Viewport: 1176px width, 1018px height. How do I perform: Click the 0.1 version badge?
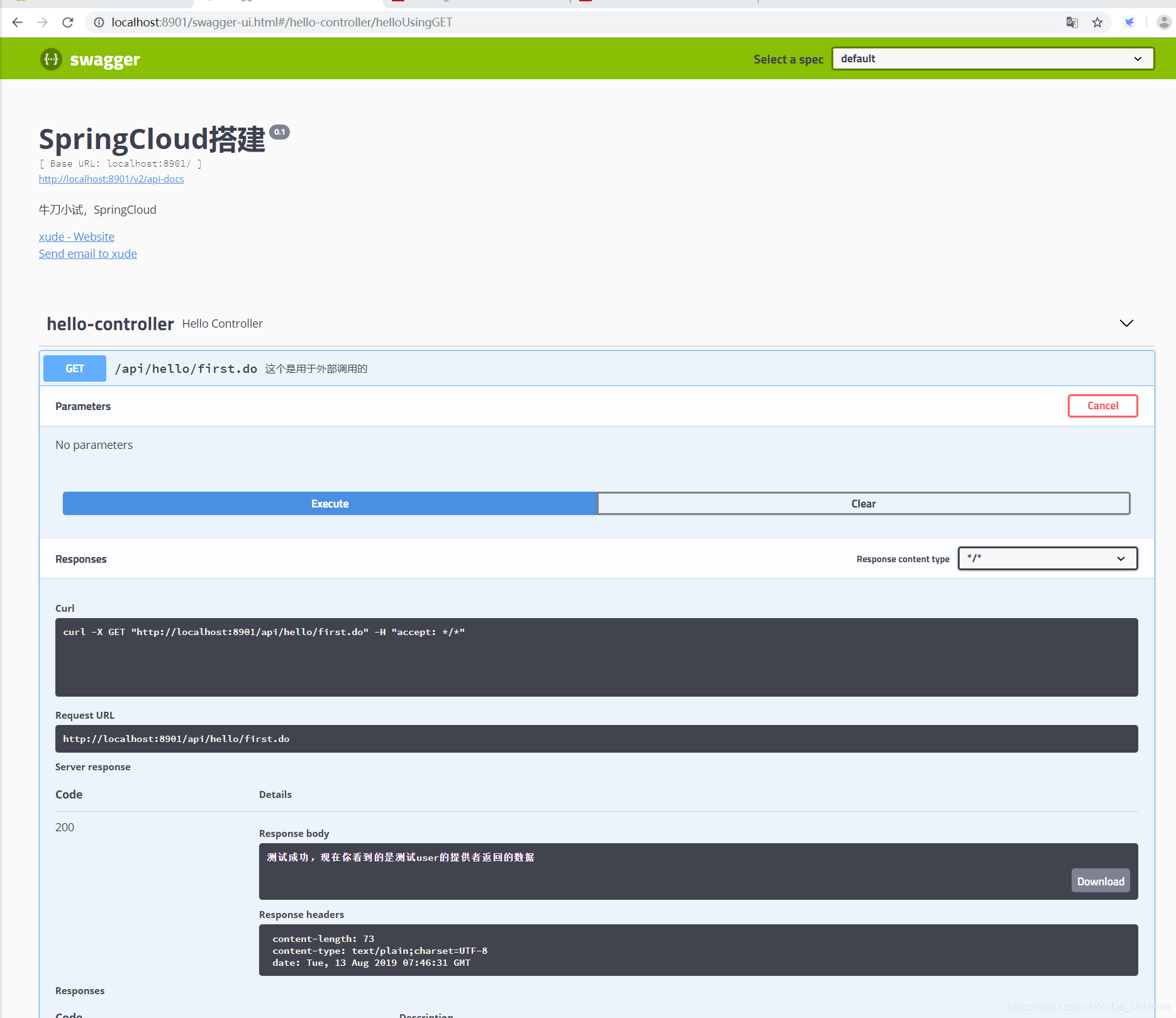pyautogui.click(x=280, y=132)
